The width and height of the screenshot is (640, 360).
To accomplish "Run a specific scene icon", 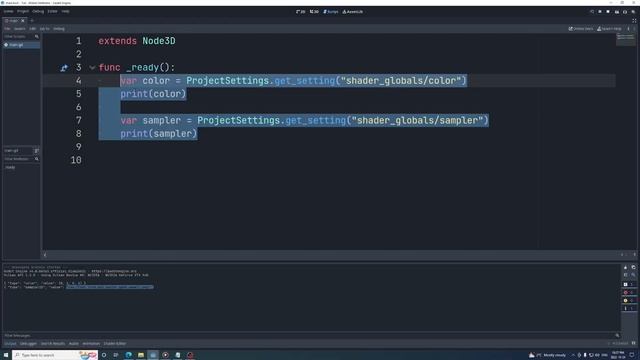I will [625, 12].
